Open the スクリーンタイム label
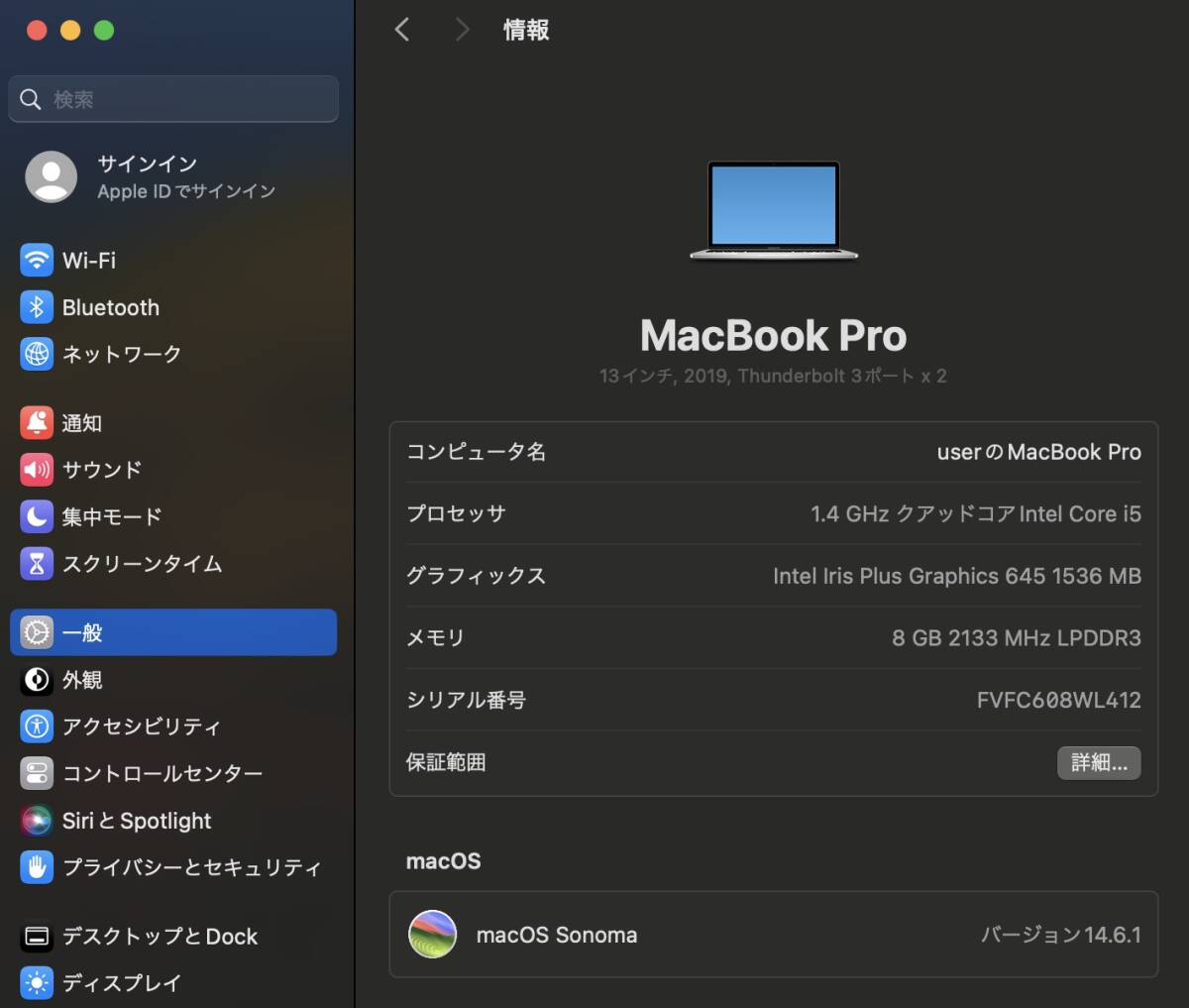Viewport: 1189px width, 1008px height. (143, 564)
